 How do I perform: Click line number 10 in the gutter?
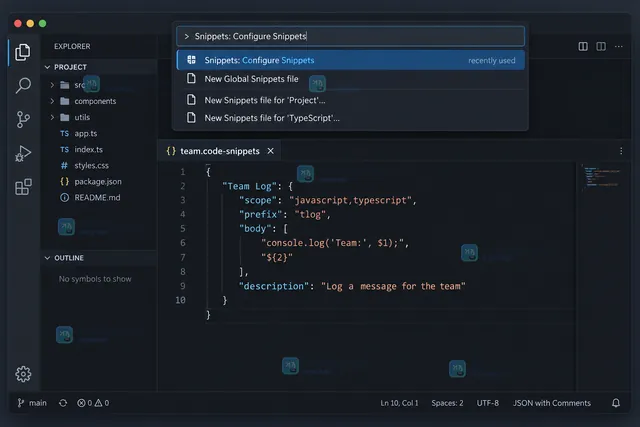(x=180, y=300)
